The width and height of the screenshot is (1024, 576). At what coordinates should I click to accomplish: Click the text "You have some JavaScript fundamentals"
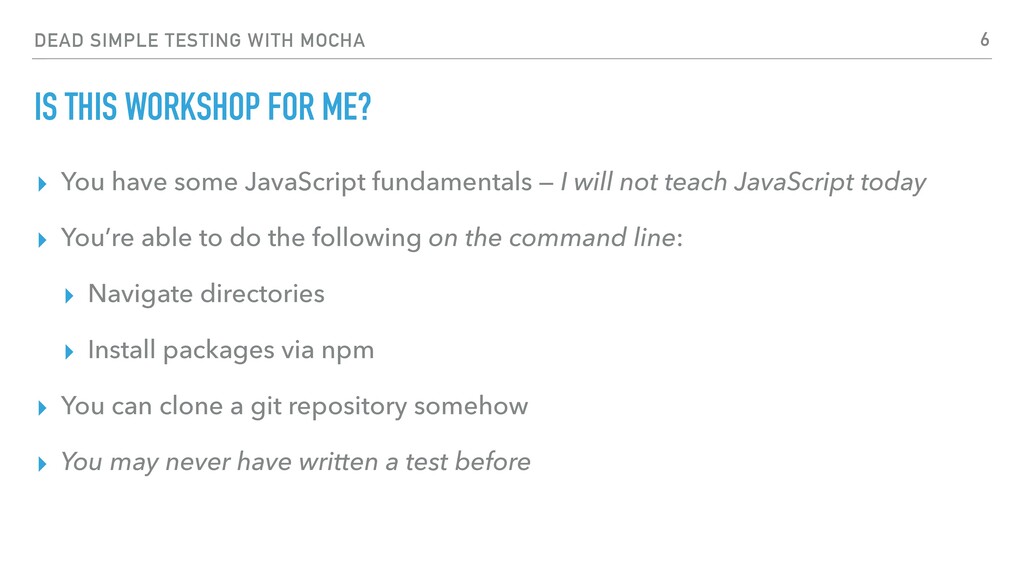(x=297, y=182)
